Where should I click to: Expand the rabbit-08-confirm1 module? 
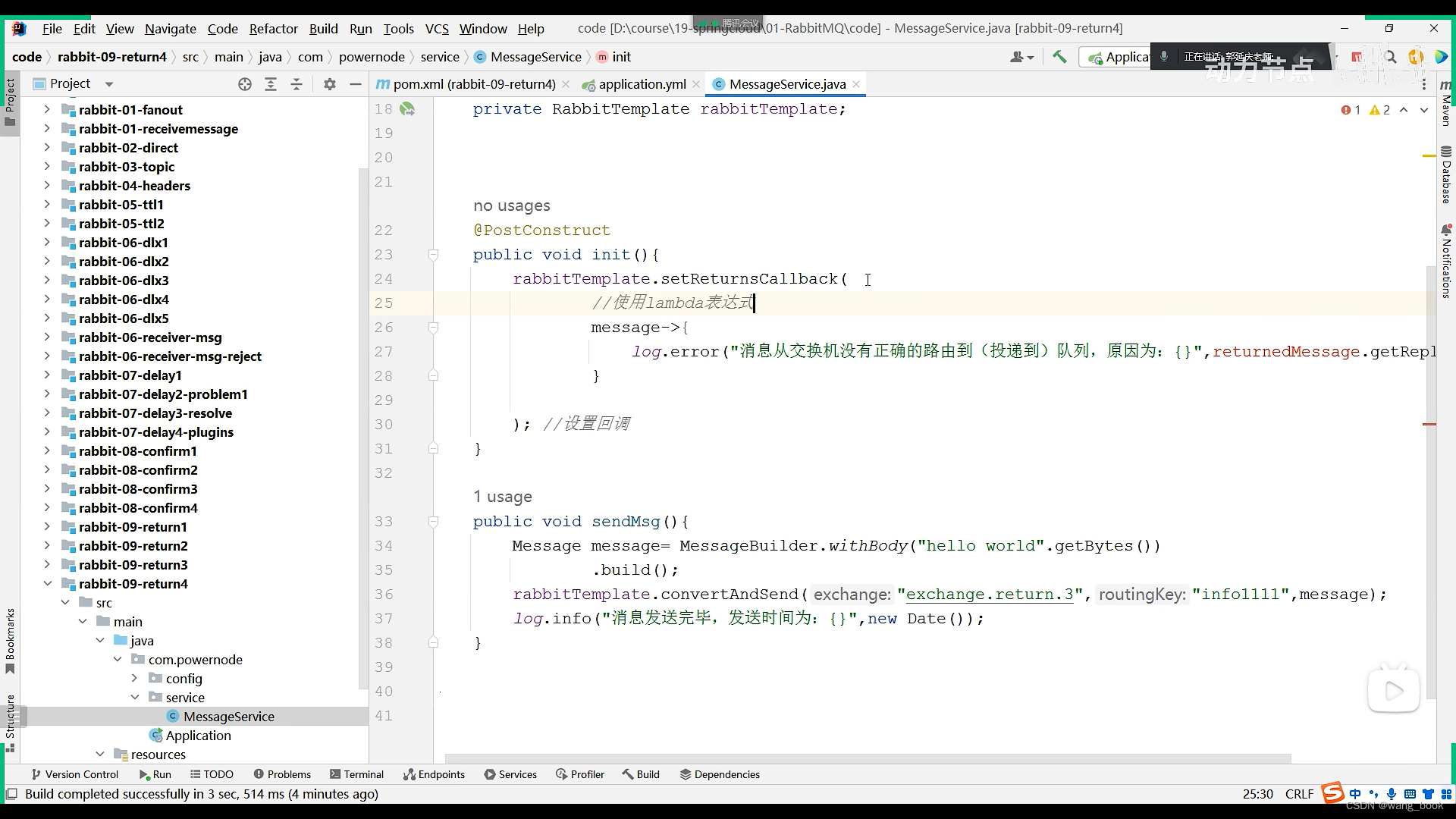(x=47, y=451)
